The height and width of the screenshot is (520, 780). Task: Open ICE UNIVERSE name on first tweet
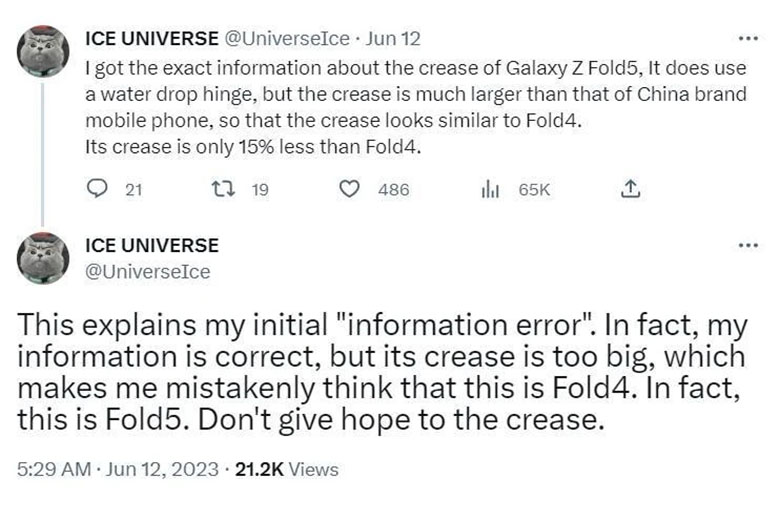[152, 39]
